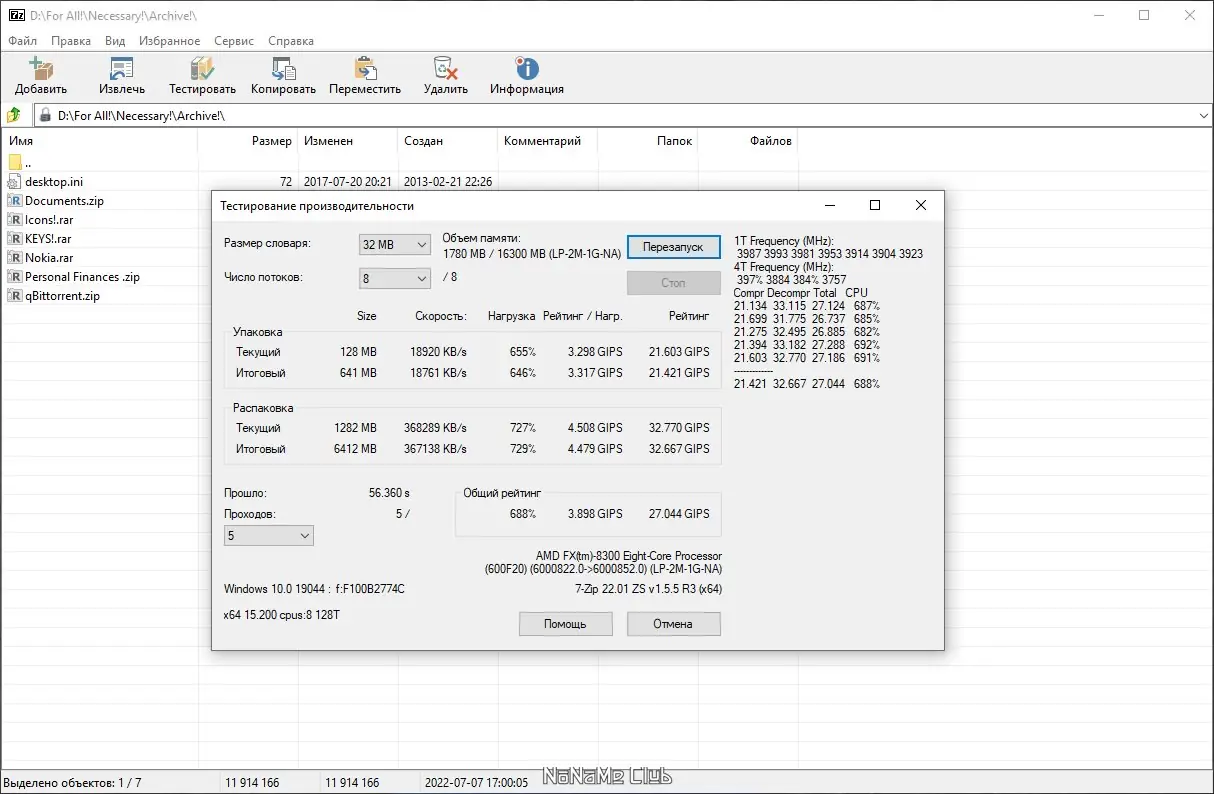
Task: Select the qBittorrent.zip archive icon
Action: [x=15, y=296]
